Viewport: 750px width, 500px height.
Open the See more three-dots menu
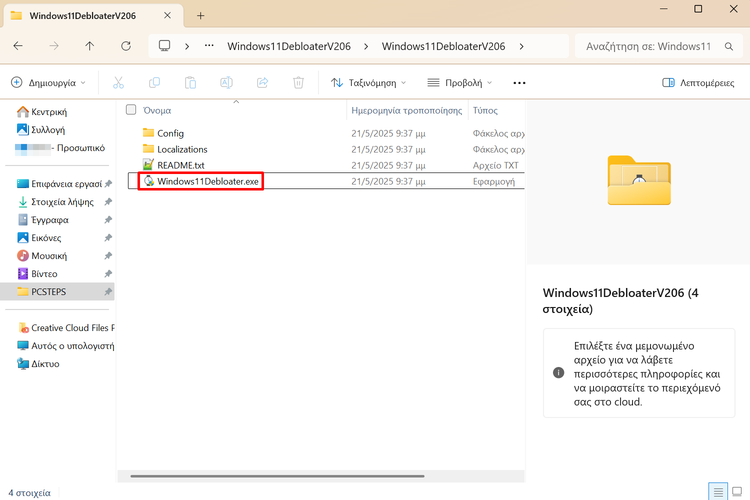(x=519, y=83)
